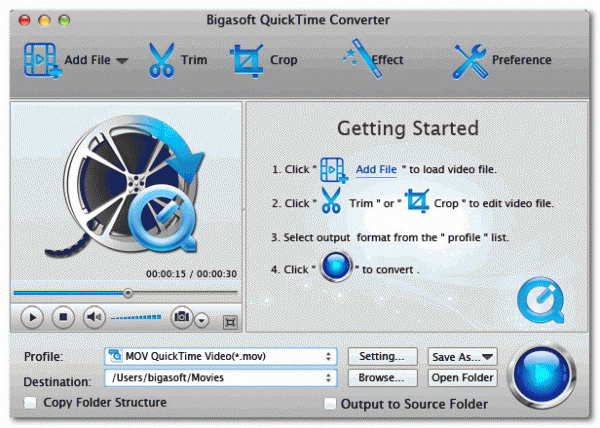
Task: Click the green zoom window button
Action: (64, 20)
